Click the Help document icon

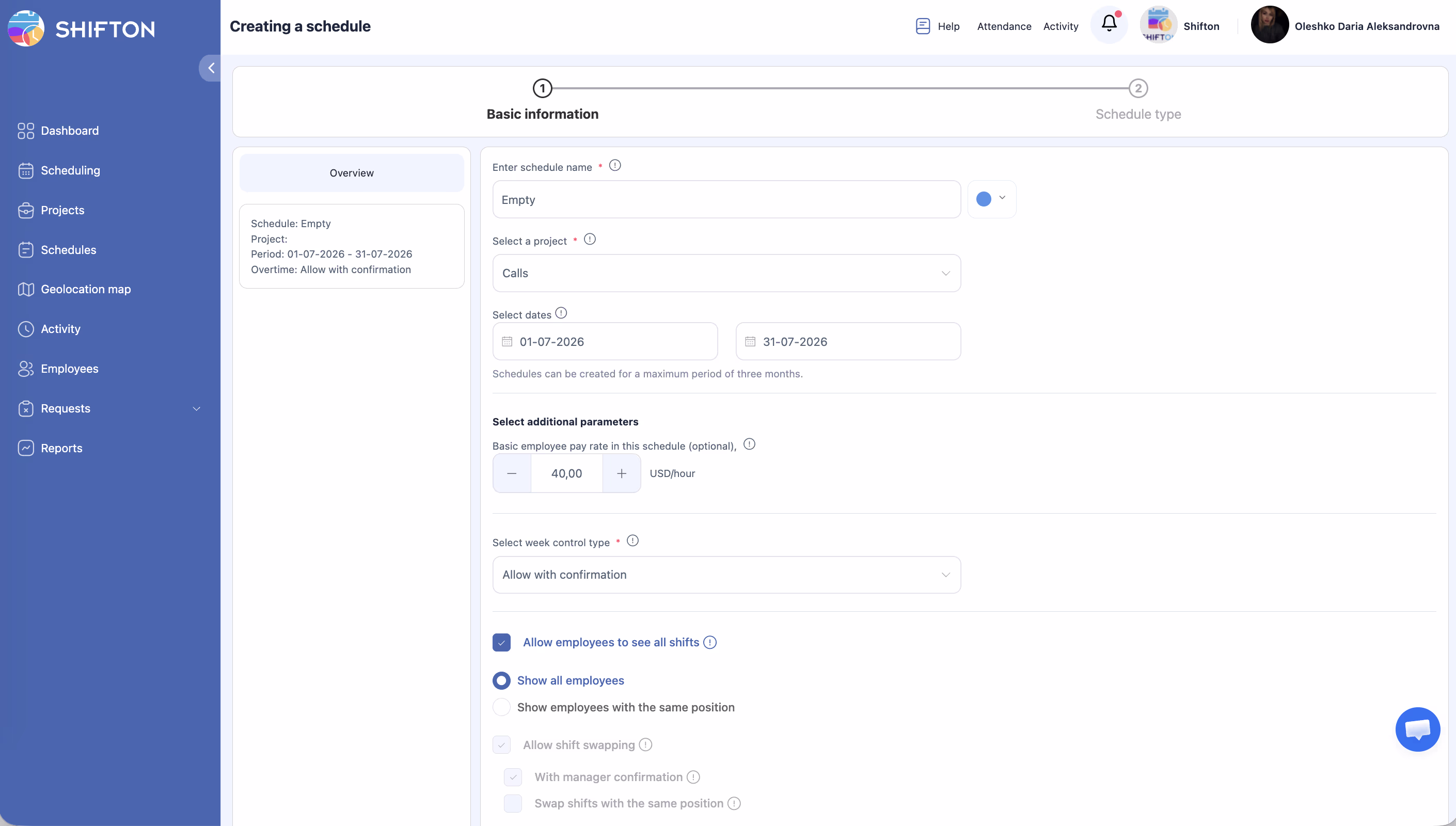922,26
